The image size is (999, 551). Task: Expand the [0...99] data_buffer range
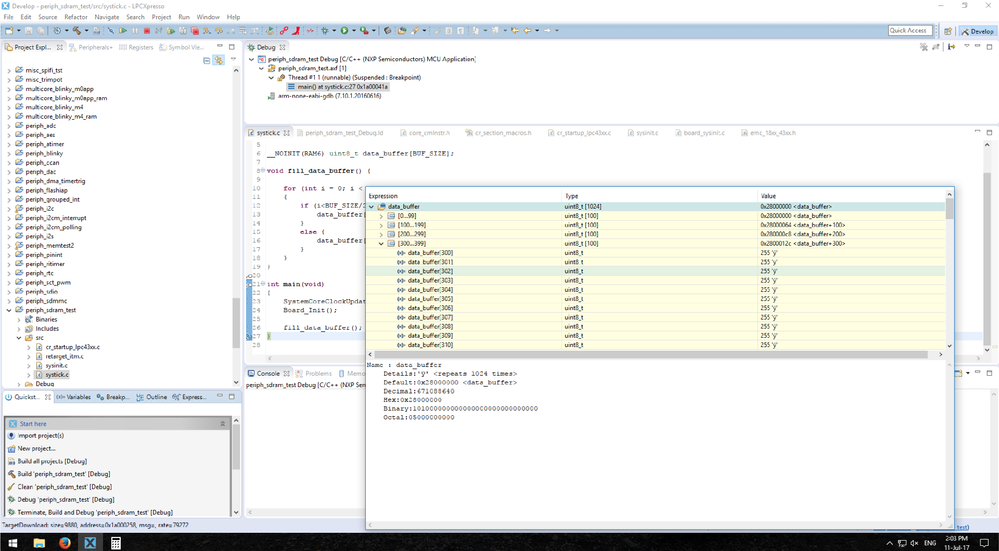pos(381,215)
